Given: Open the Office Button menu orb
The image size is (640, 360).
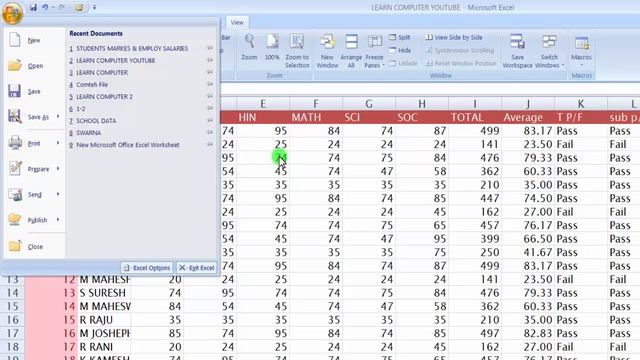Looking at the screenshot, I should (x=12, y=12).
